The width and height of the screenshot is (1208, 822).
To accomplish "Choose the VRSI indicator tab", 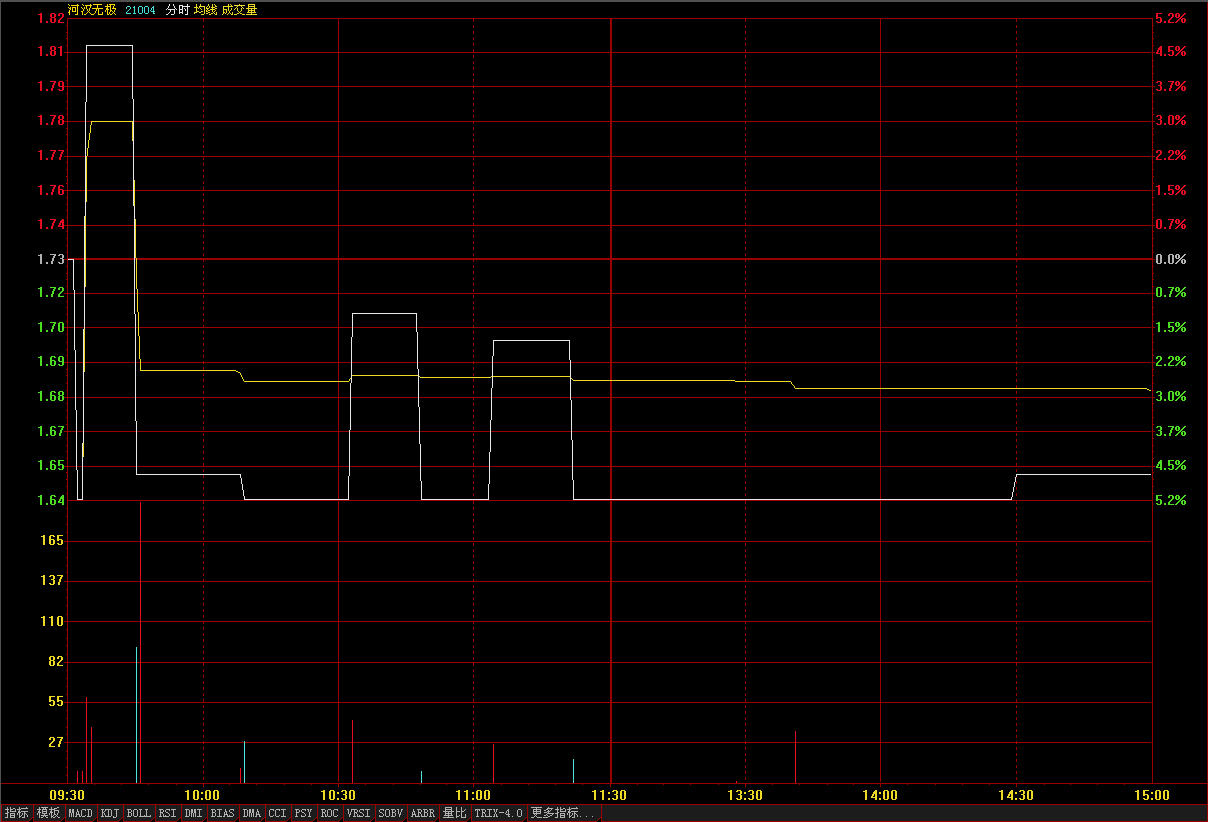I will (x=358, y=813).
